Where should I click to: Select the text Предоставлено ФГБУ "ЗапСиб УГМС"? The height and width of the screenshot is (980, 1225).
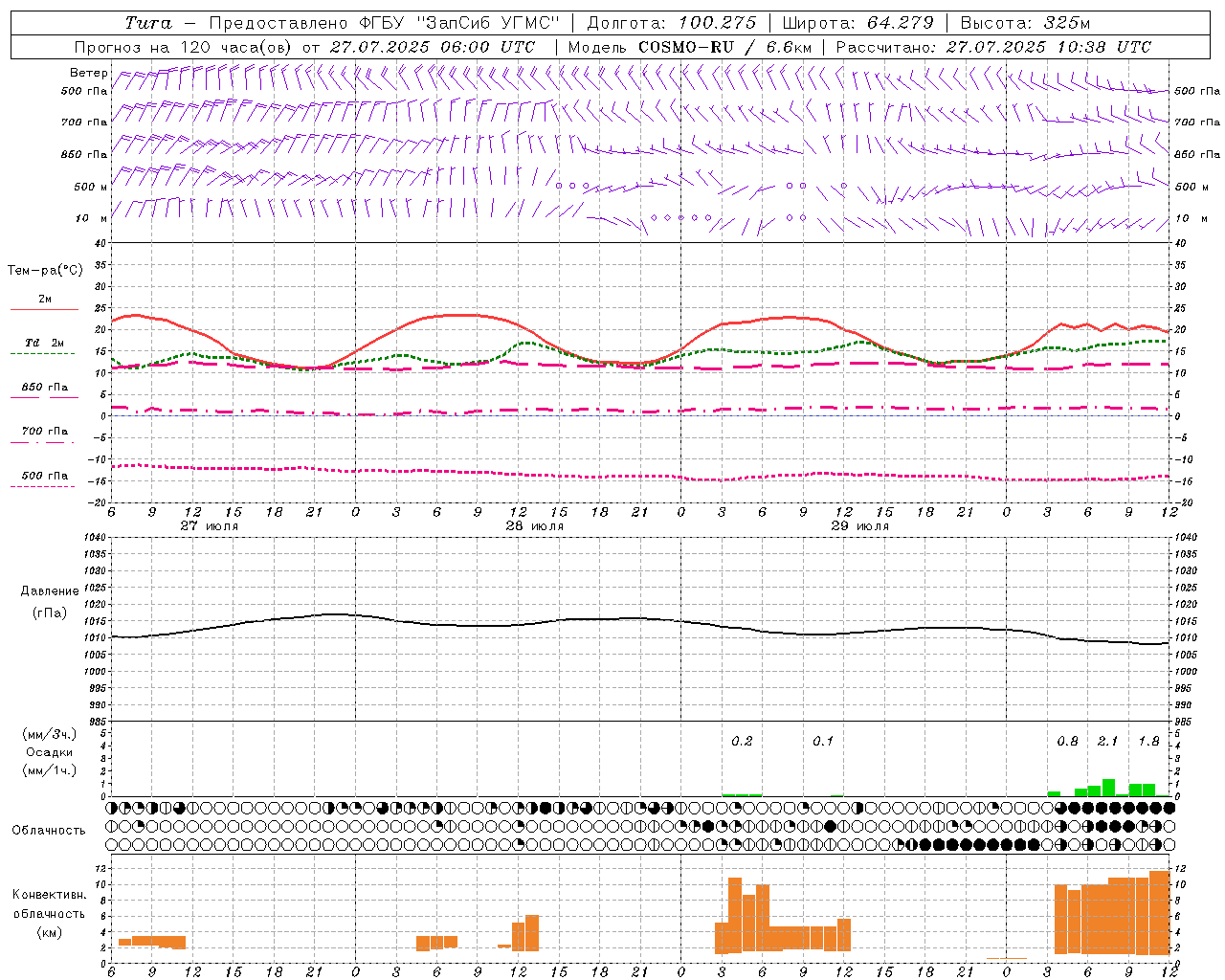[384, 23]
